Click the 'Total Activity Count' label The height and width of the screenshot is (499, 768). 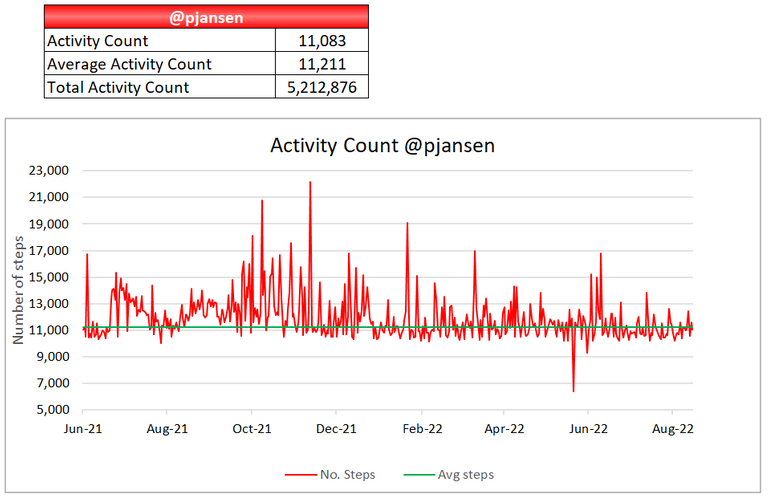click(x=118, y=87)
